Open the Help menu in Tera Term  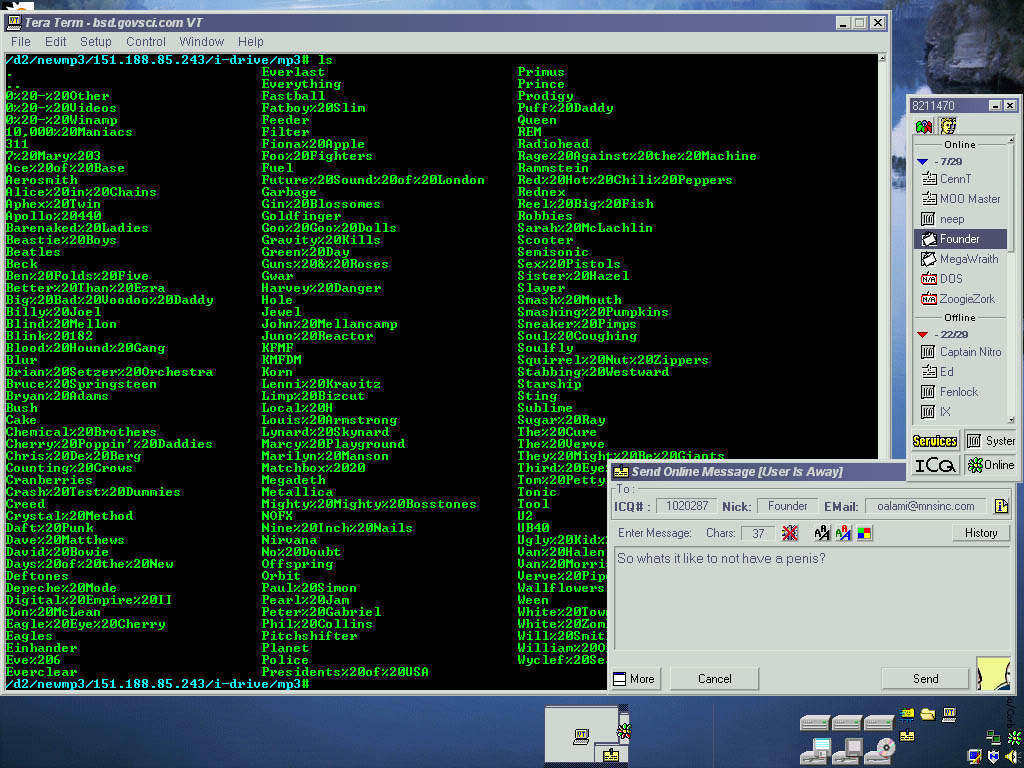pos(251,42)
